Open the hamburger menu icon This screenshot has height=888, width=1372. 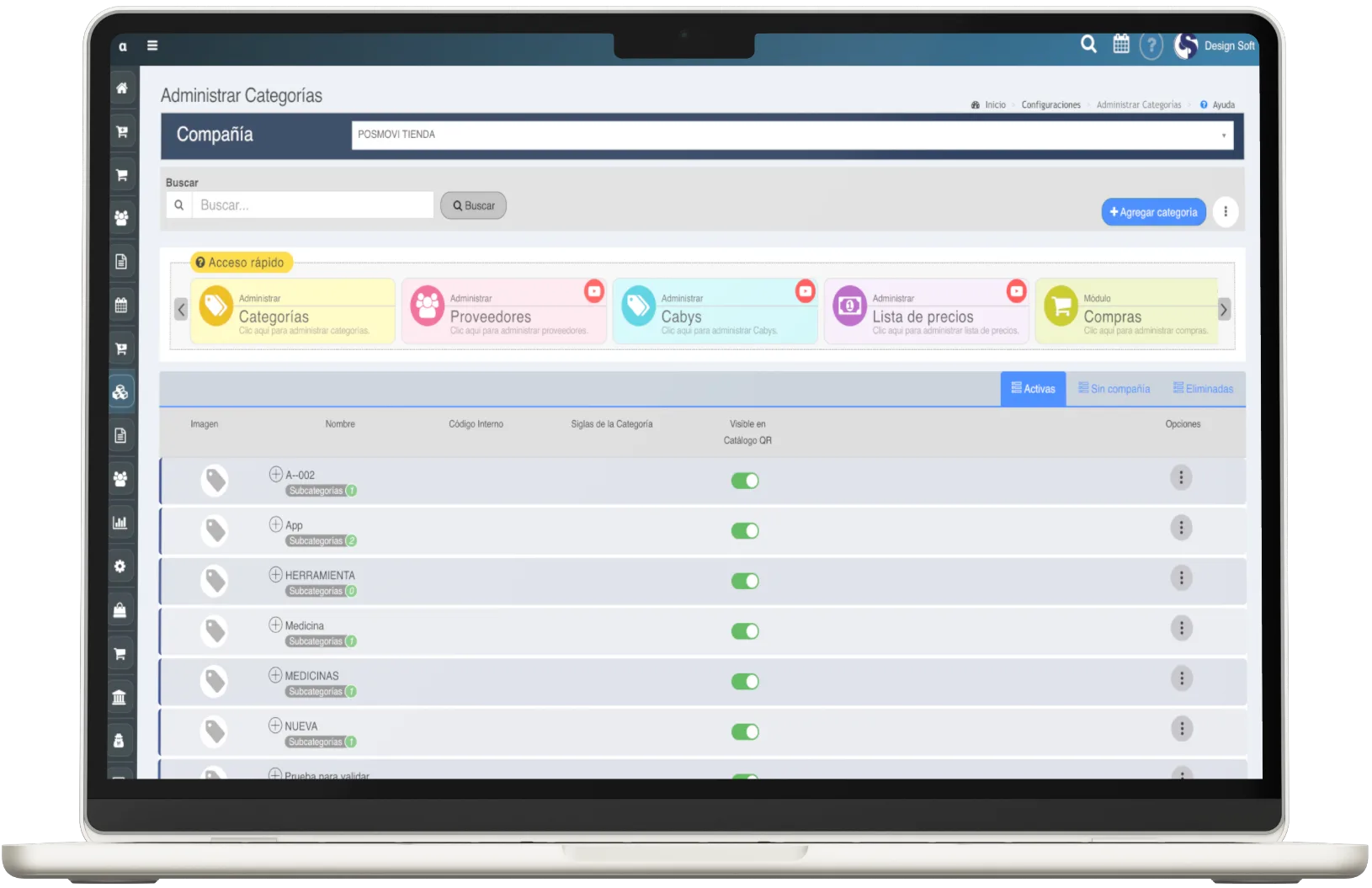pos(152,45)
